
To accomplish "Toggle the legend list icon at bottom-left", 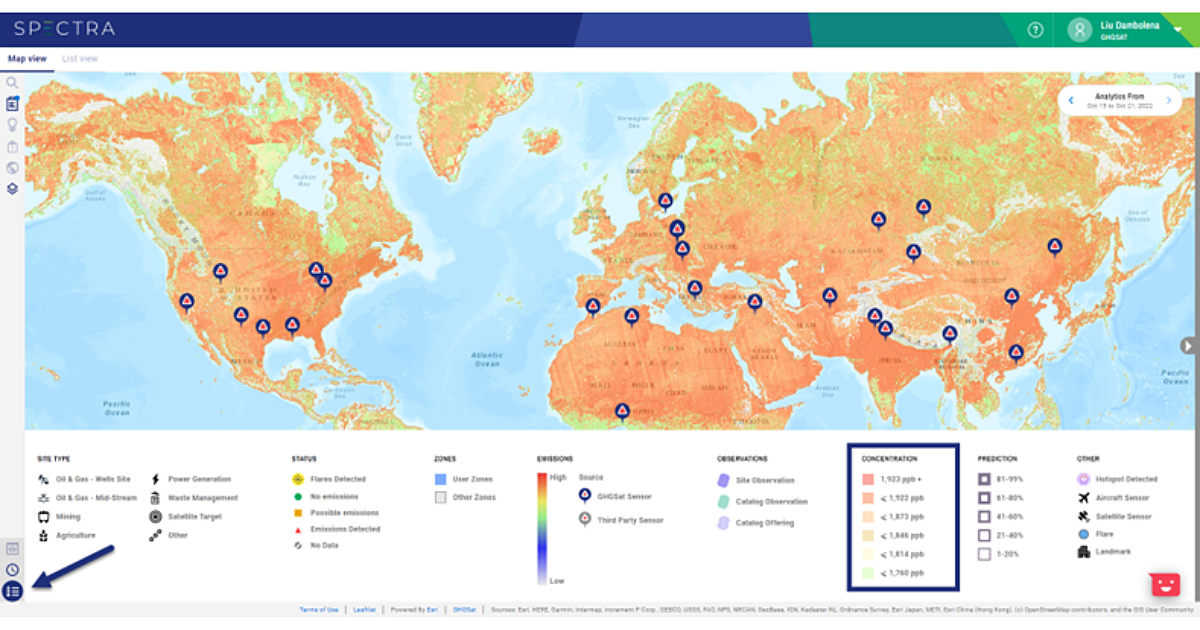I will point(12,591).
